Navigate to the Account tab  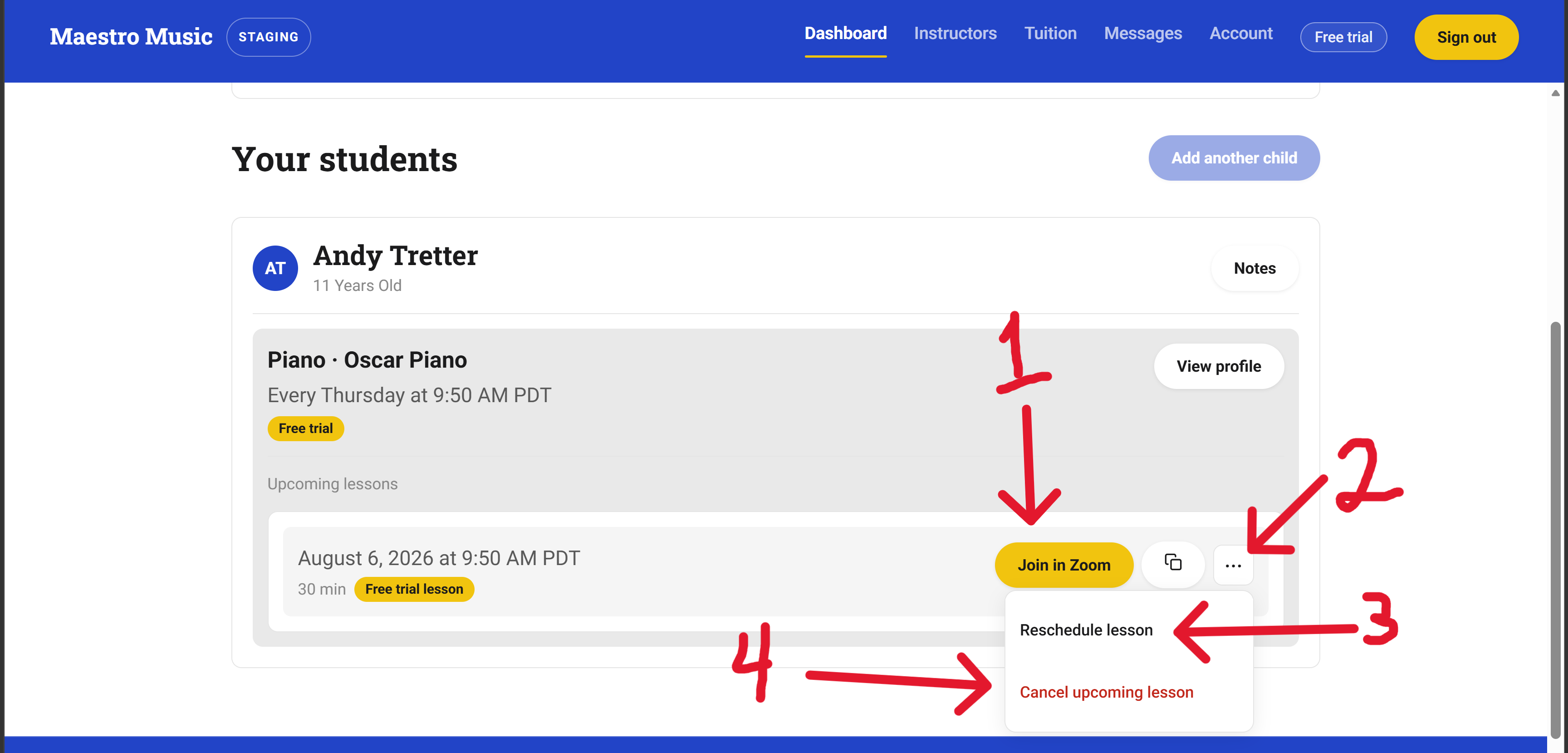[x=1240, y=34]
